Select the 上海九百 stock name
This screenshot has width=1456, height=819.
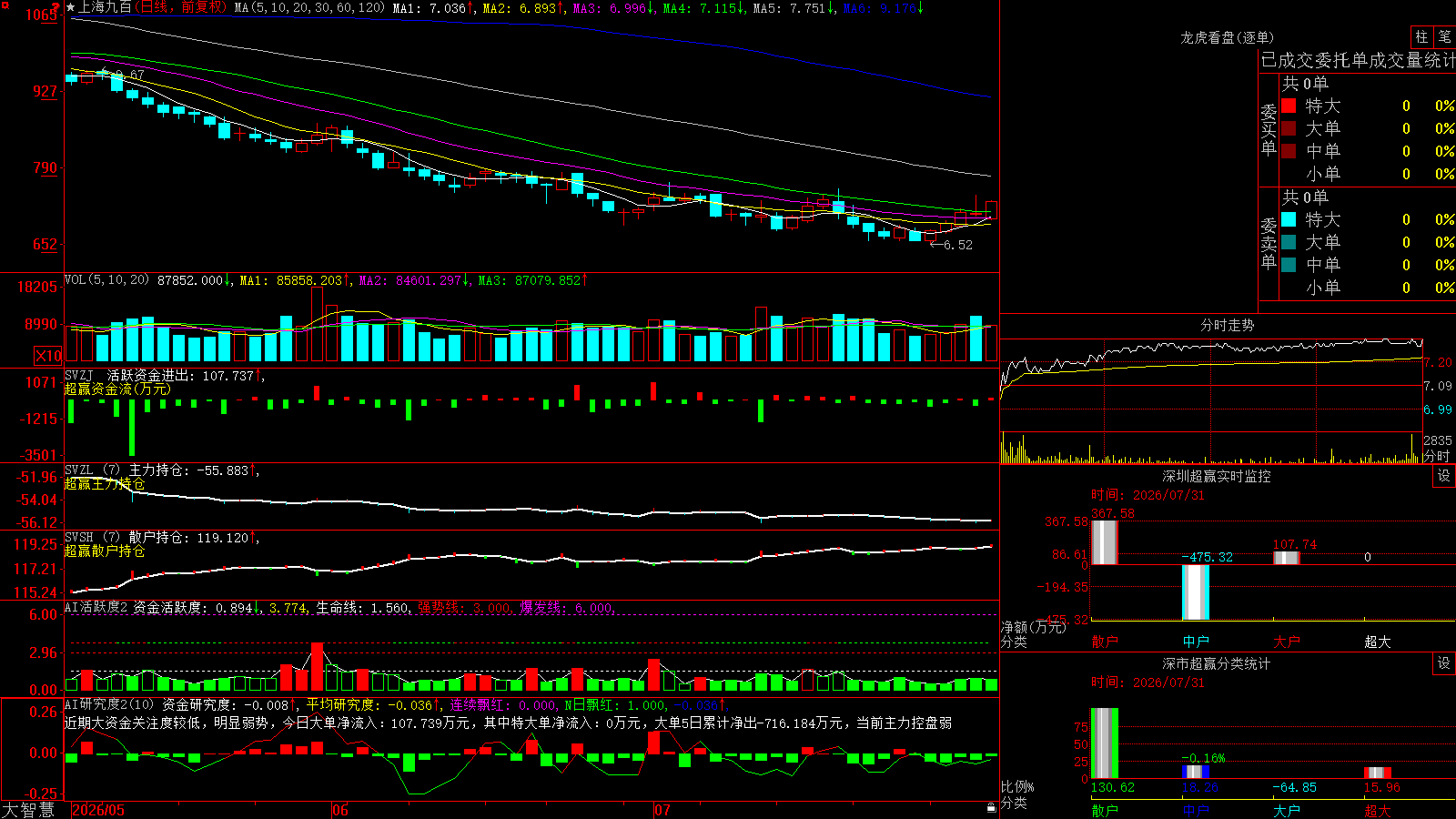105,7
